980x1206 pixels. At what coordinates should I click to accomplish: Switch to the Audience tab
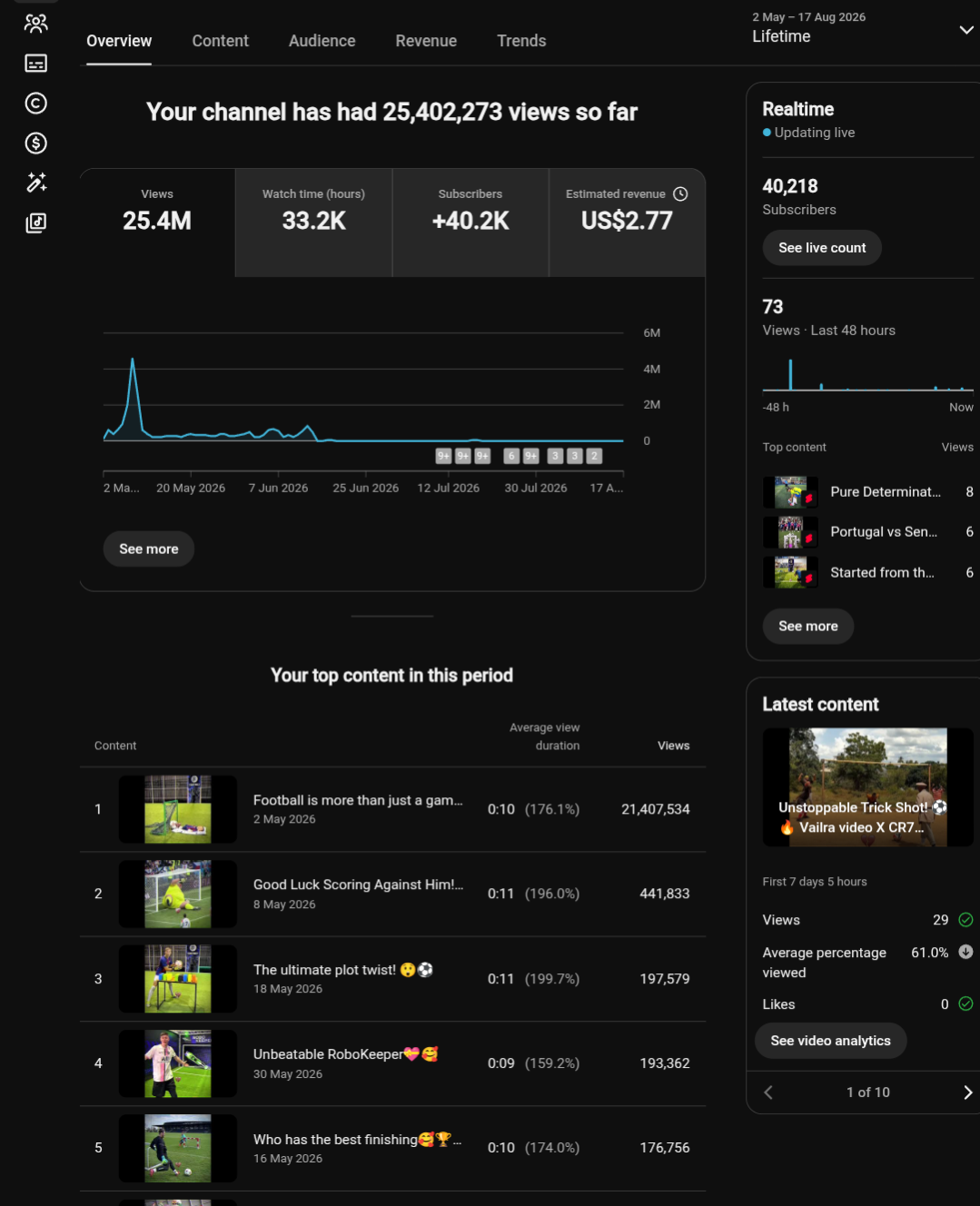point(322,41)
